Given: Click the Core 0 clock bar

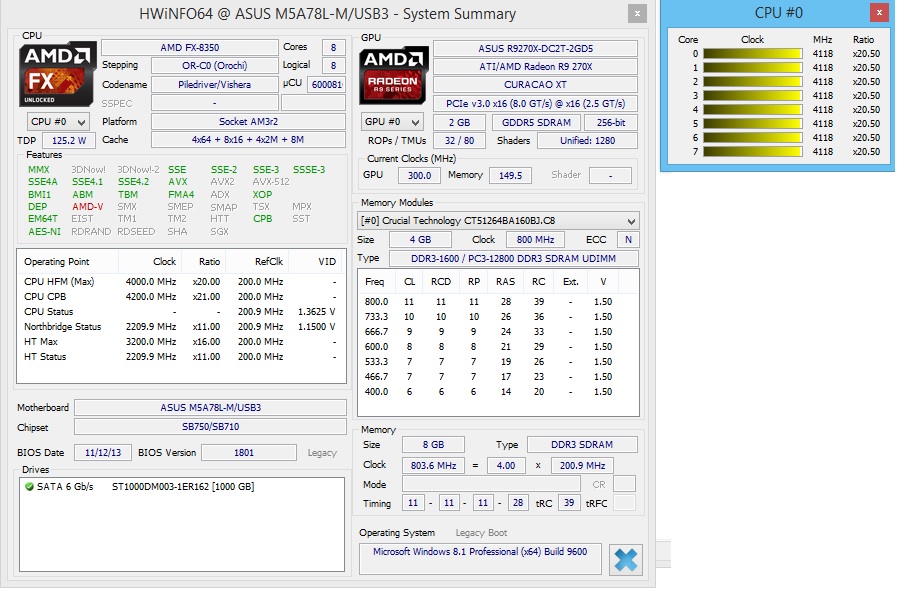Looking at the screenshot, I should (752, 53).
